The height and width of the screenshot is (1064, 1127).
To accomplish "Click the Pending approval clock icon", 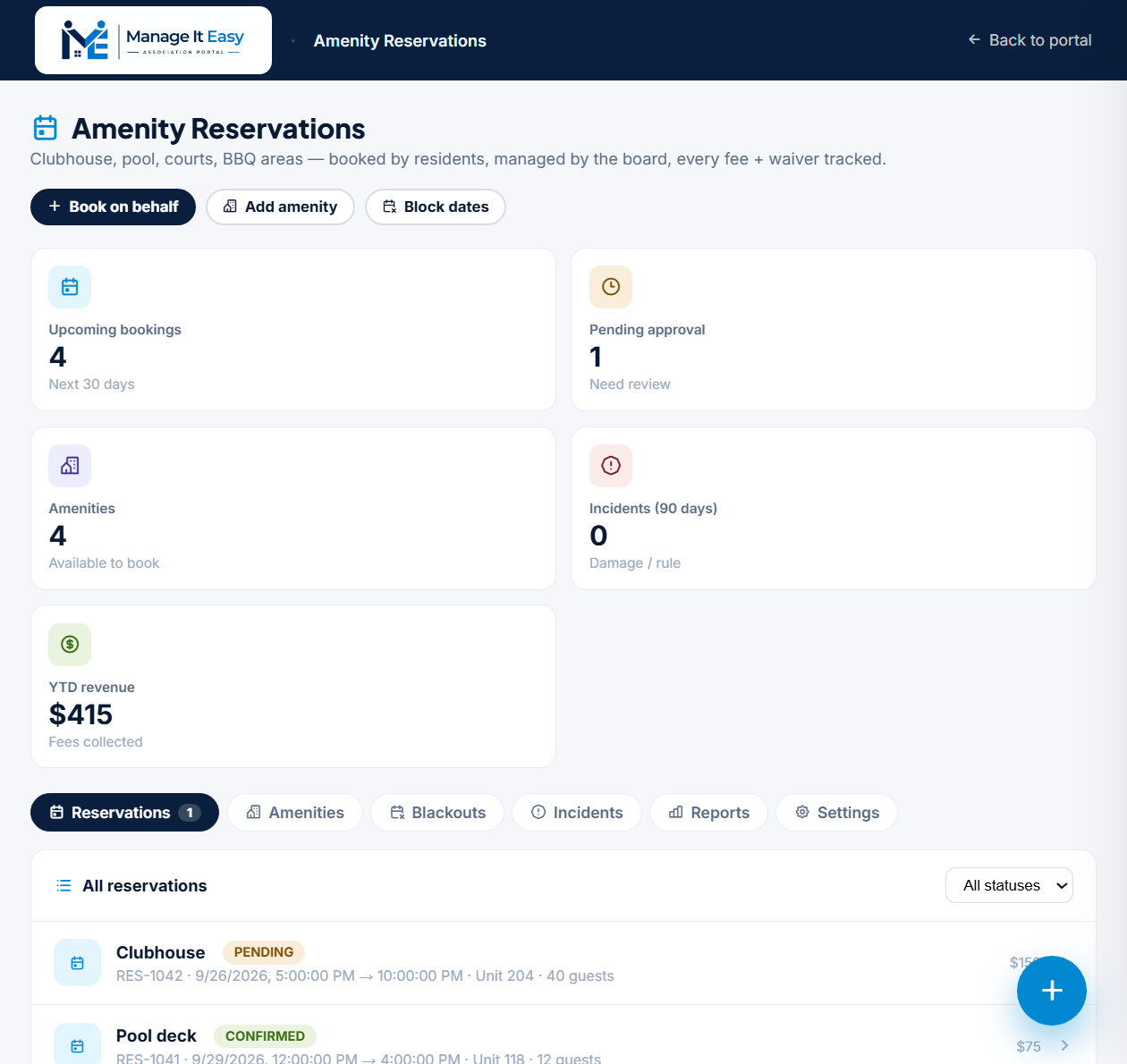I will point(611,287).
